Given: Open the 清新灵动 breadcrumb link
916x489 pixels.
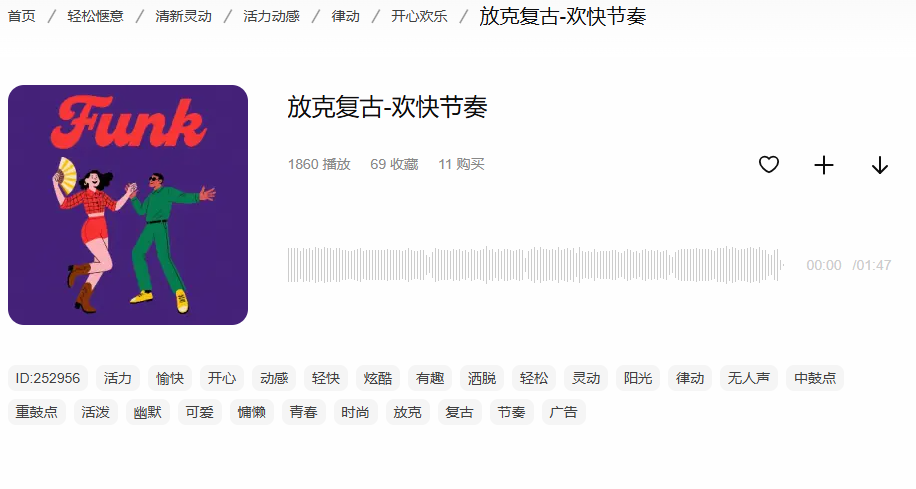Looking at the screenshot, I should tap(183, 16).
